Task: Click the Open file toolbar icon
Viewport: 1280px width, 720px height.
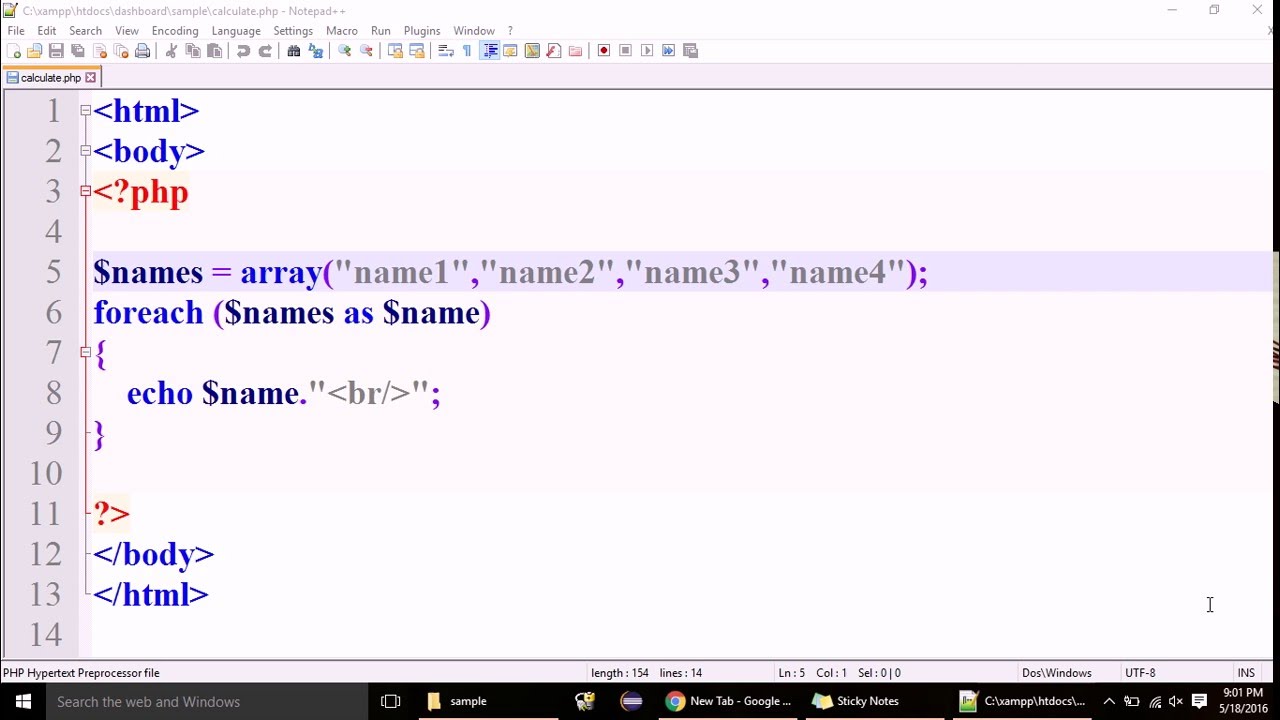Action: coord(35,51)
